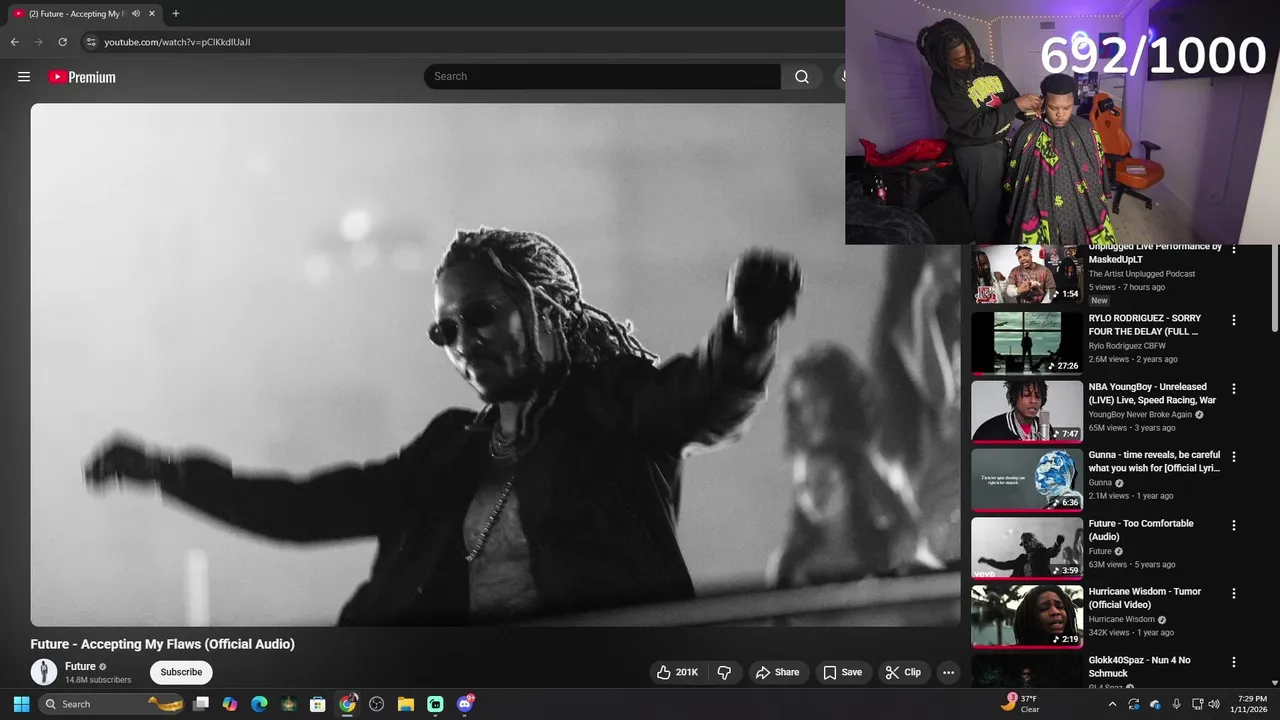Open NBA YoungBoy Unreleased video title
1280x720 pixels.
click(x=1152, y=393)
